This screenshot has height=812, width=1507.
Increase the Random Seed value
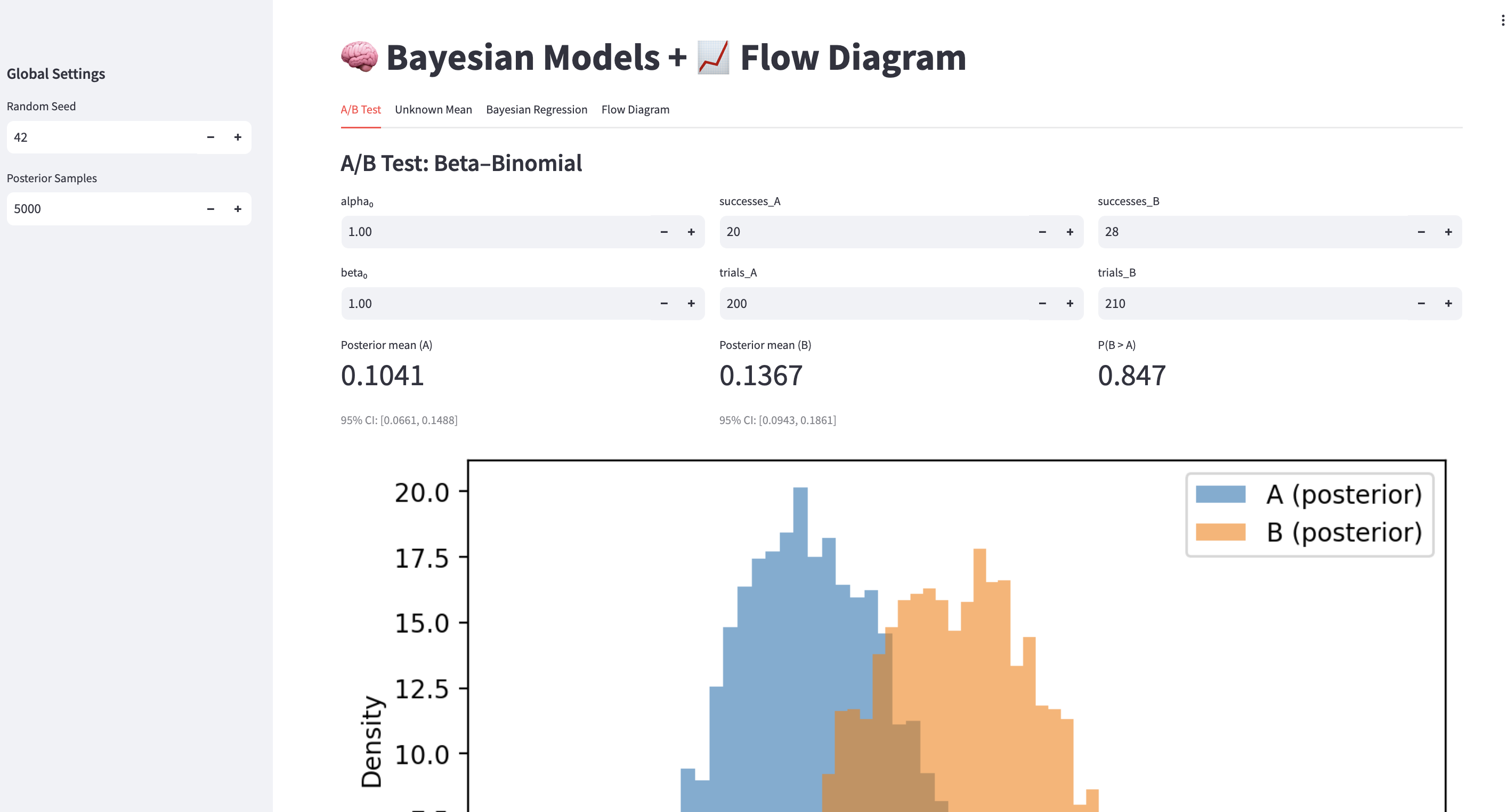[238, 137]
